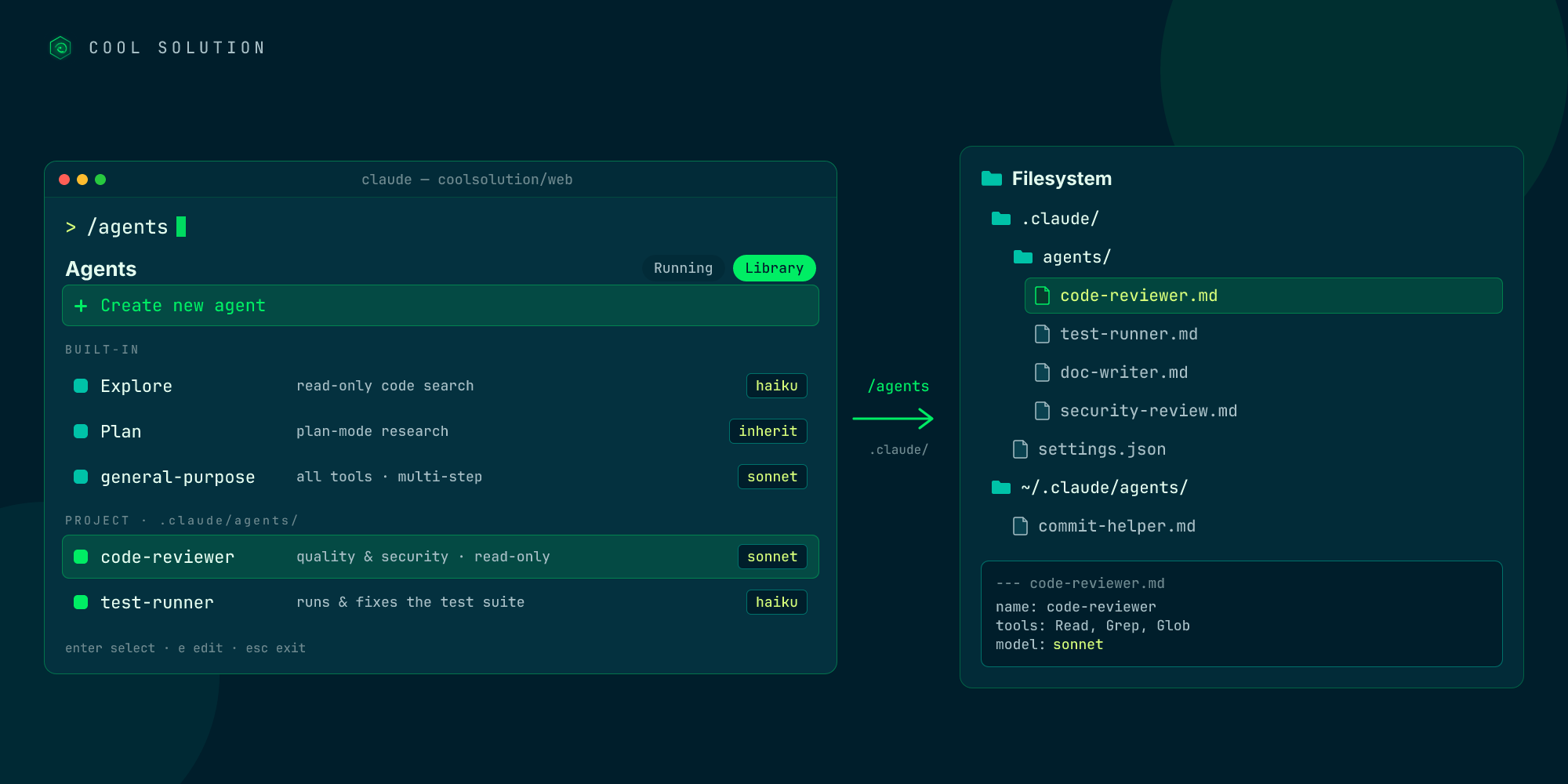Open the ~/.claude/agents/ folder label
This screenshot has height=784, width=1568.
[1105, 488]
